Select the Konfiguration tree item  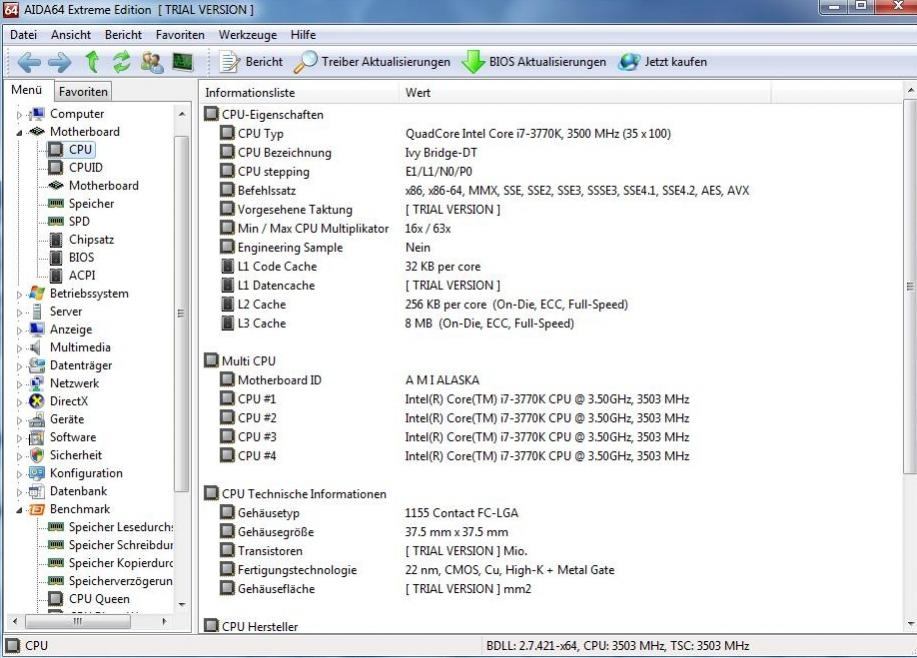(x=86, y=473)
